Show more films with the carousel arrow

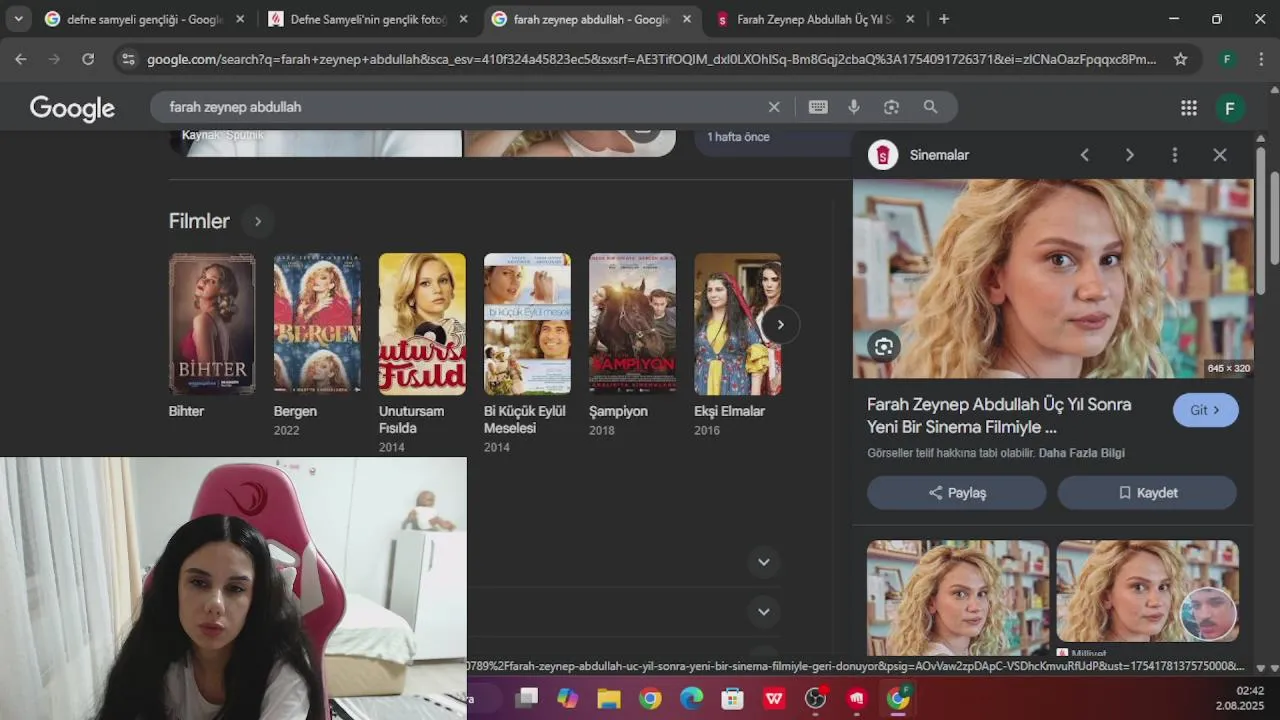coord(780,325)
